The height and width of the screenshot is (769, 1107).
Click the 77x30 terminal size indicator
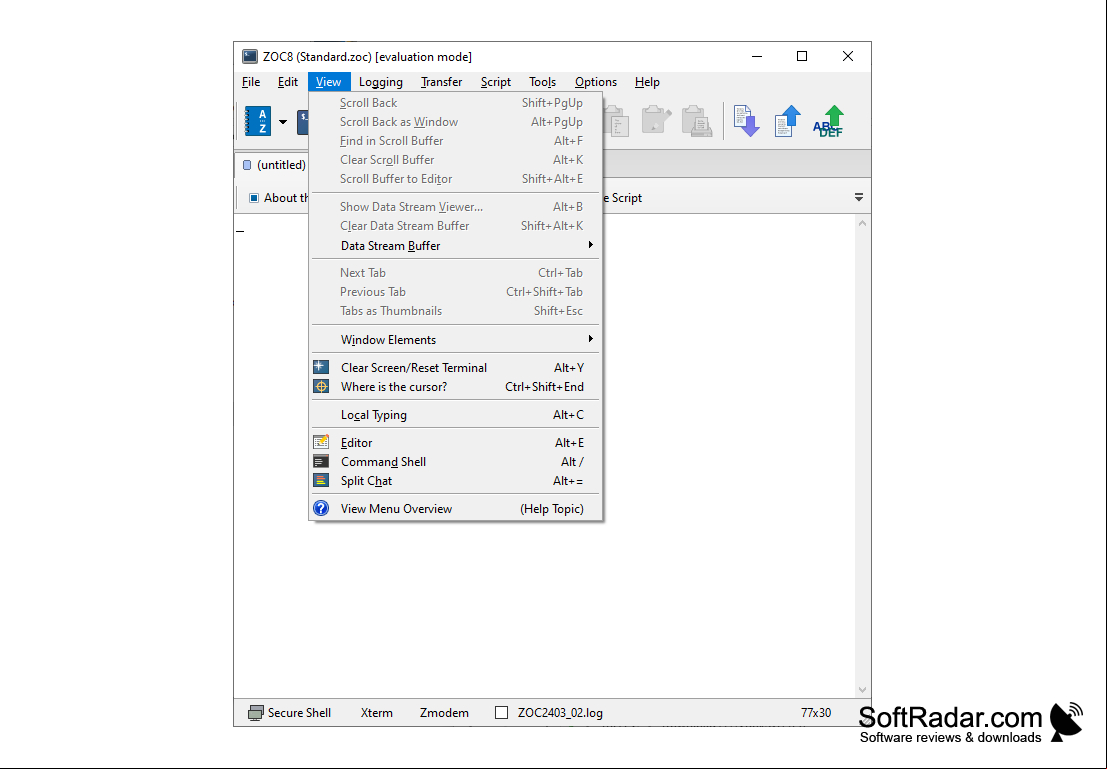click(x=815, y=713)
